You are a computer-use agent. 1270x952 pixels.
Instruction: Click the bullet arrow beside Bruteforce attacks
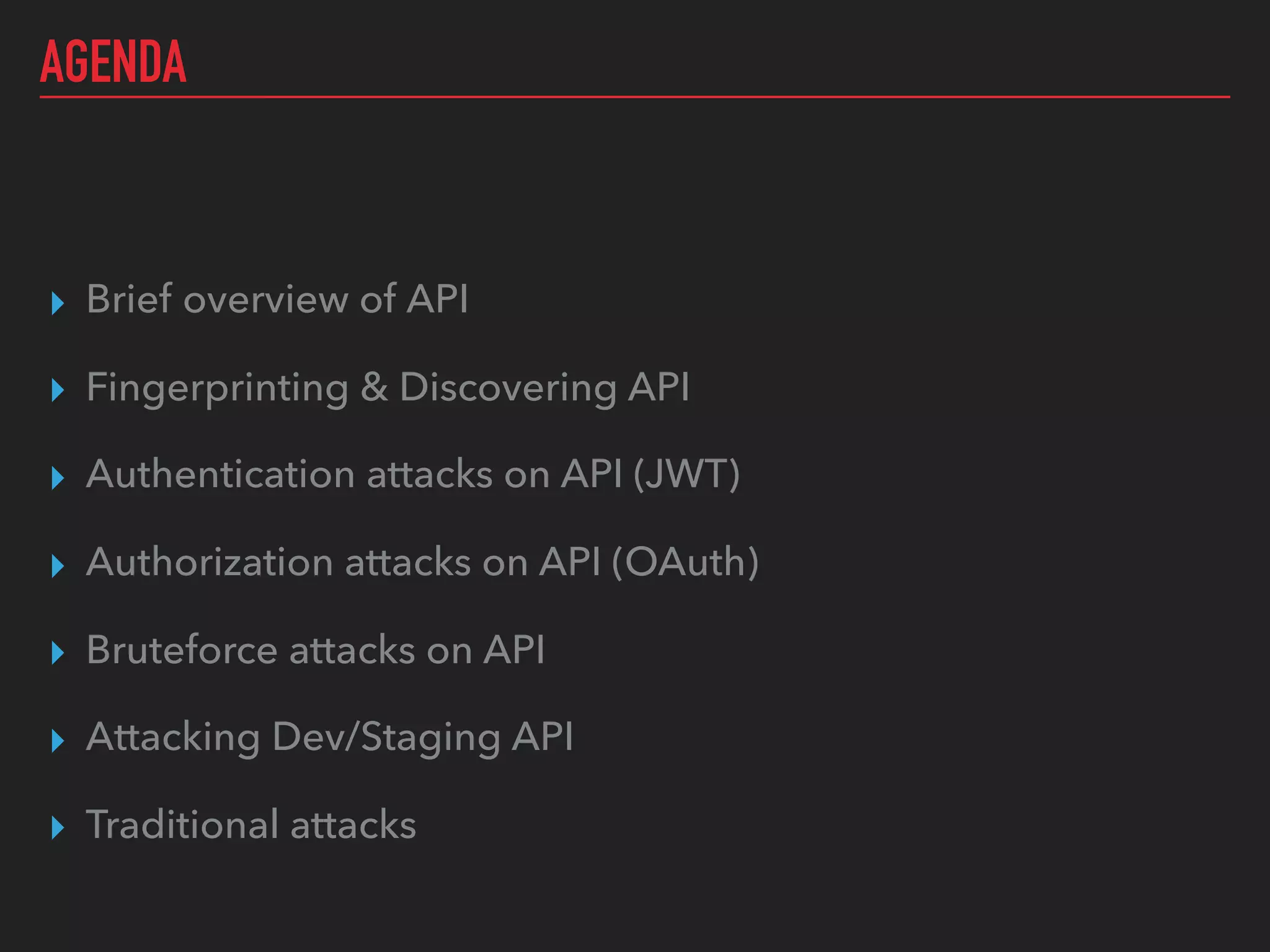pyautogui.click(x=58, y=653)
